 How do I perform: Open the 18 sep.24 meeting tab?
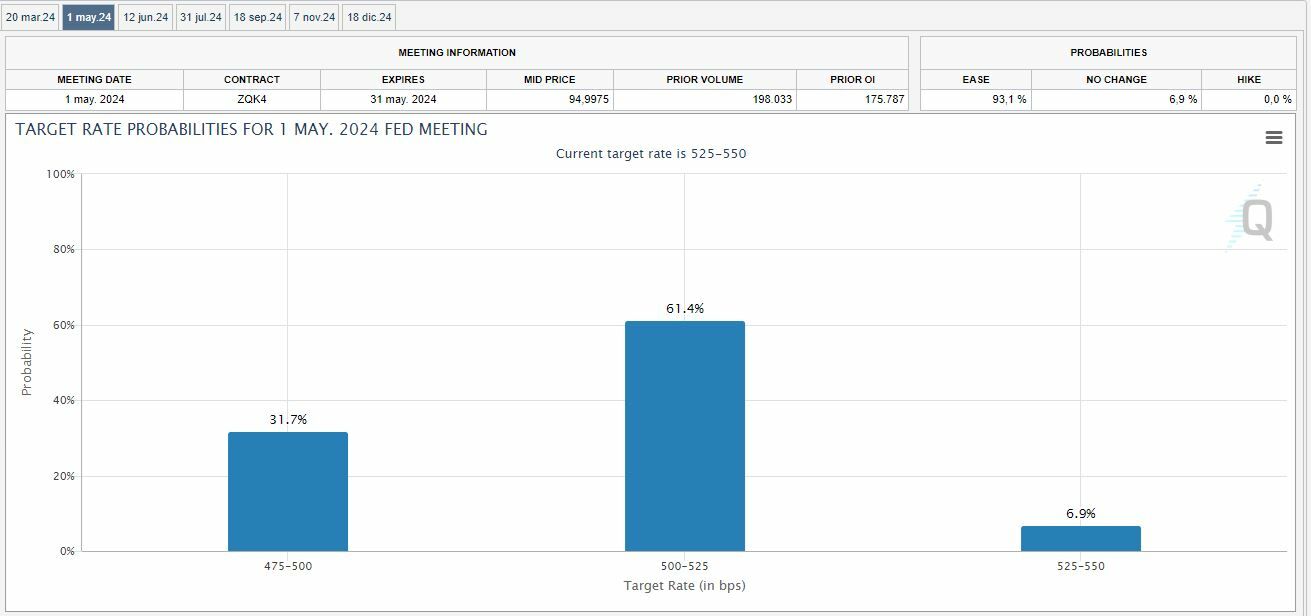(x=258, y=17)
